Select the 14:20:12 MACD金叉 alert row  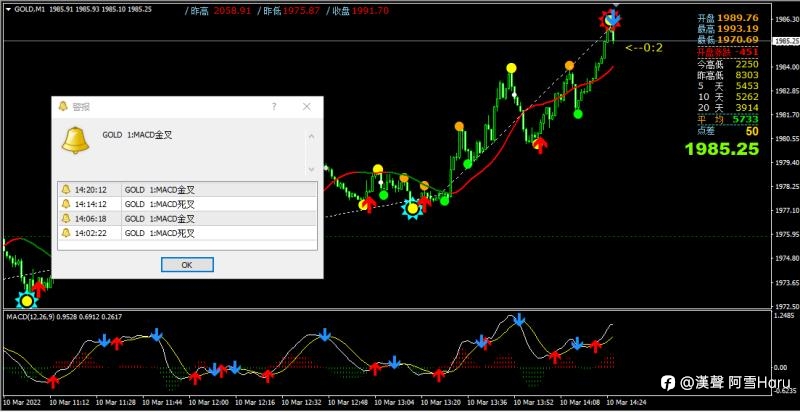coord(187,190)
